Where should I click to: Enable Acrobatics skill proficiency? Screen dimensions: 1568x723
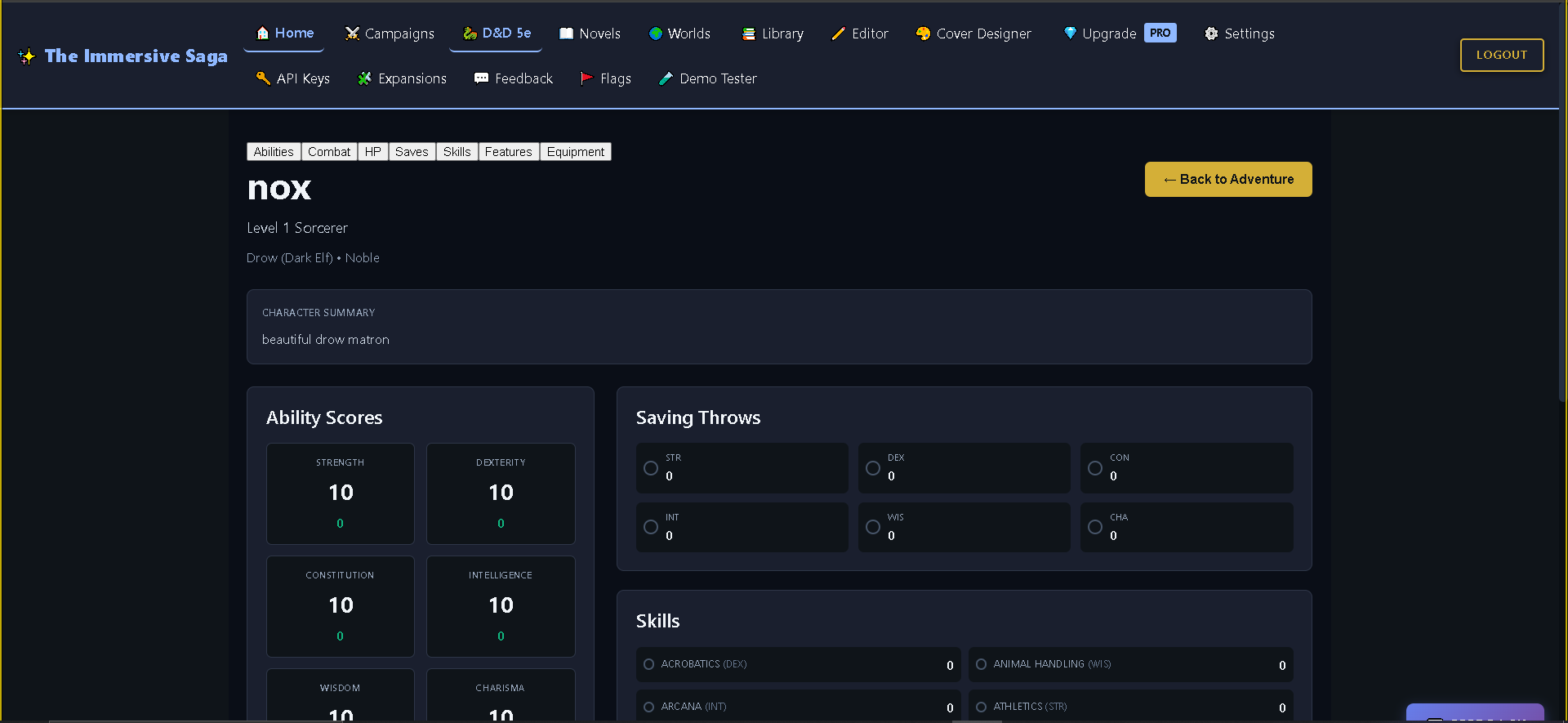tap(649, 664)
